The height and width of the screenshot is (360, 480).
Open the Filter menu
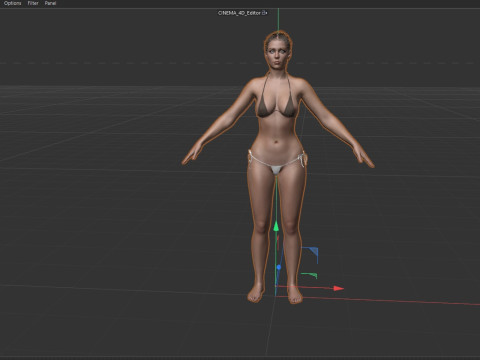pyautogui.click(x=33, y=3)
